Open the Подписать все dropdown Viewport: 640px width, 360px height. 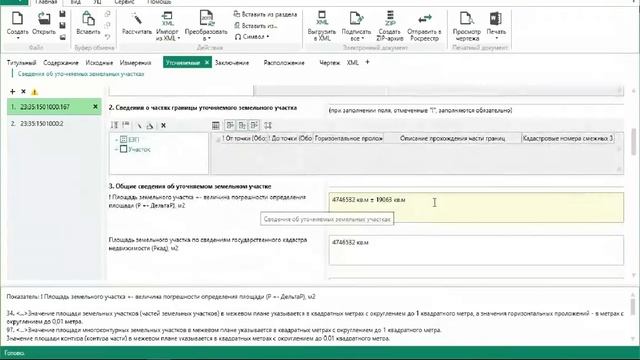coord(363,38)
